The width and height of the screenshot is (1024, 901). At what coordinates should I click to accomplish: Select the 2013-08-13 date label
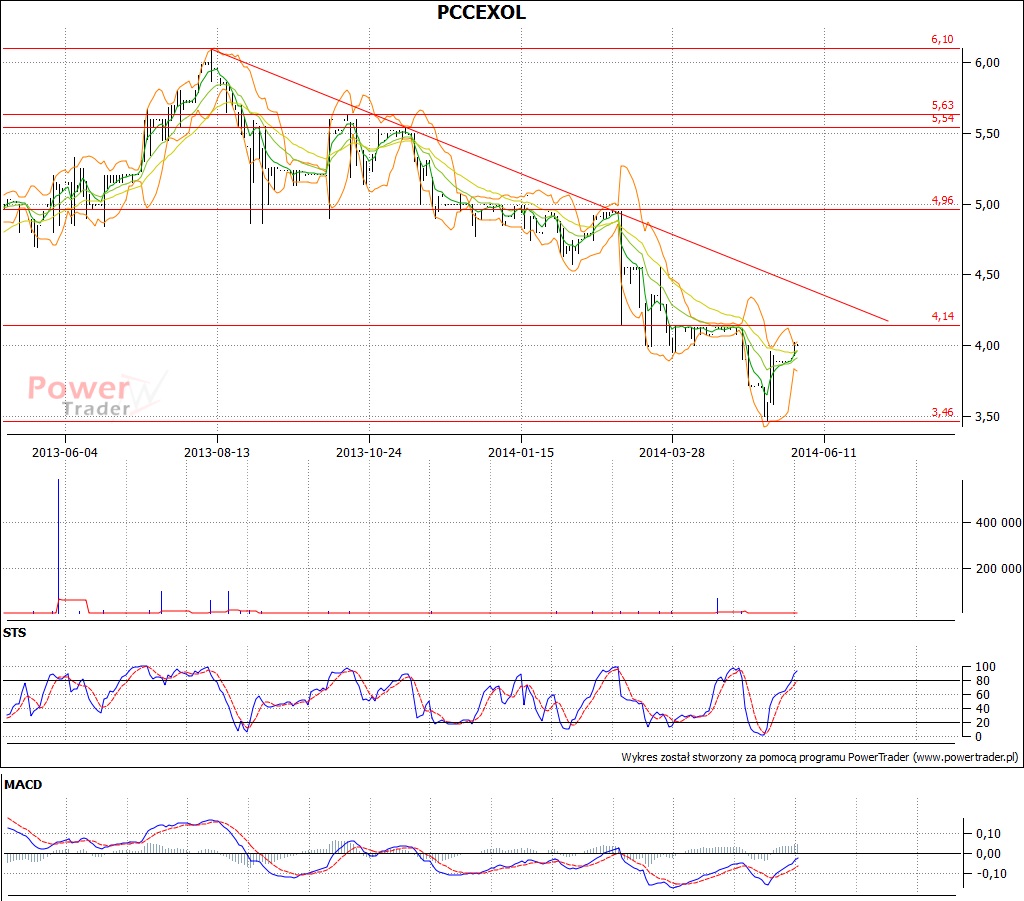(x=217, y=452)
